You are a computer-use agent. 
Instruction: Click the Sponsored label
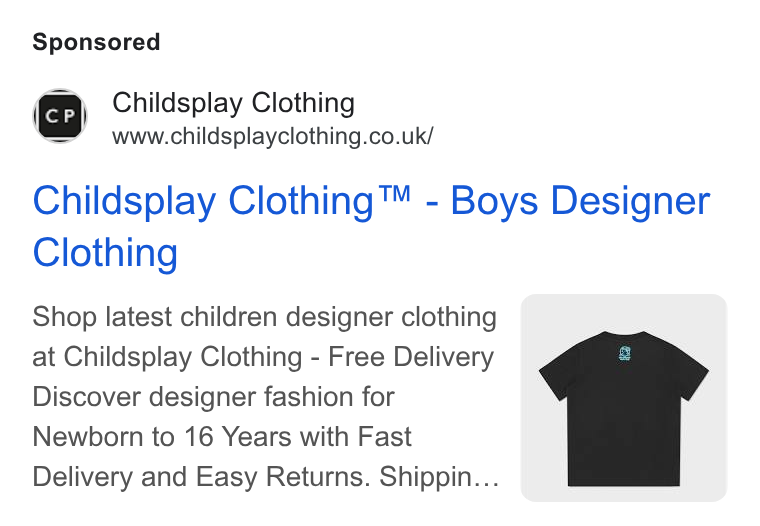[96, 42]
